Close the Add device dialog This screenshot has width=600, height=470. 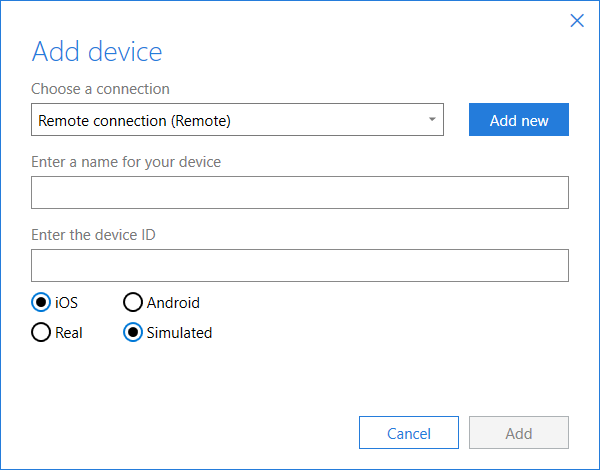(577, 21)
